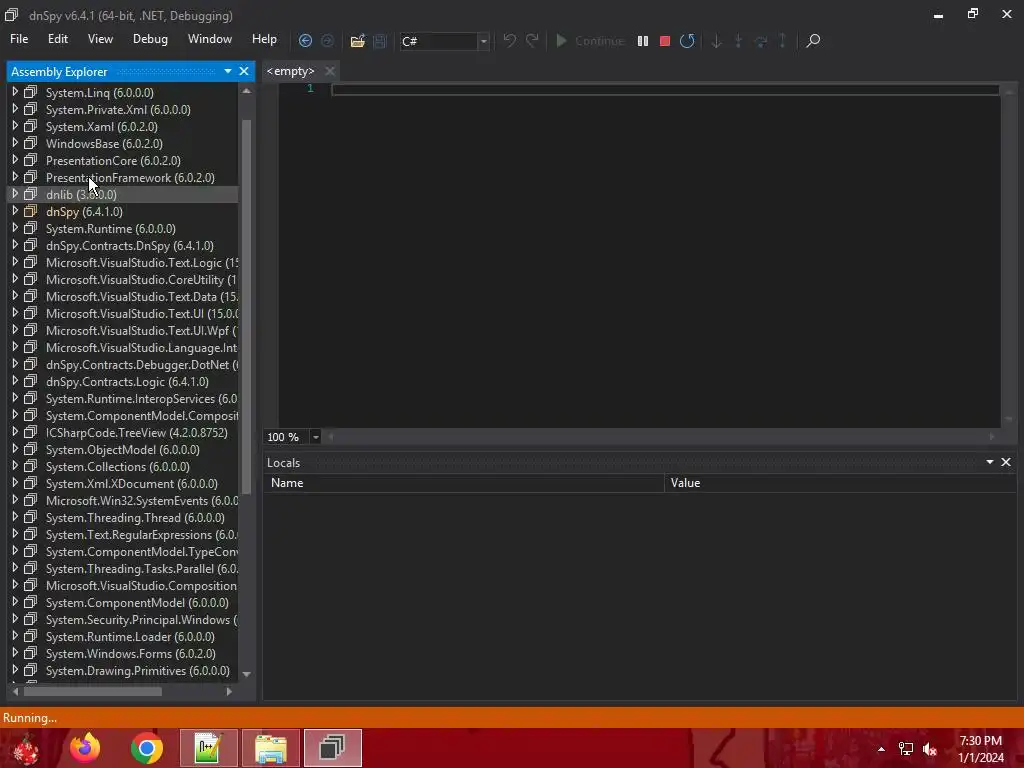1024x768 pixels.
Task: Click the muted volume tray icon
Action: (x=930, y=749)
